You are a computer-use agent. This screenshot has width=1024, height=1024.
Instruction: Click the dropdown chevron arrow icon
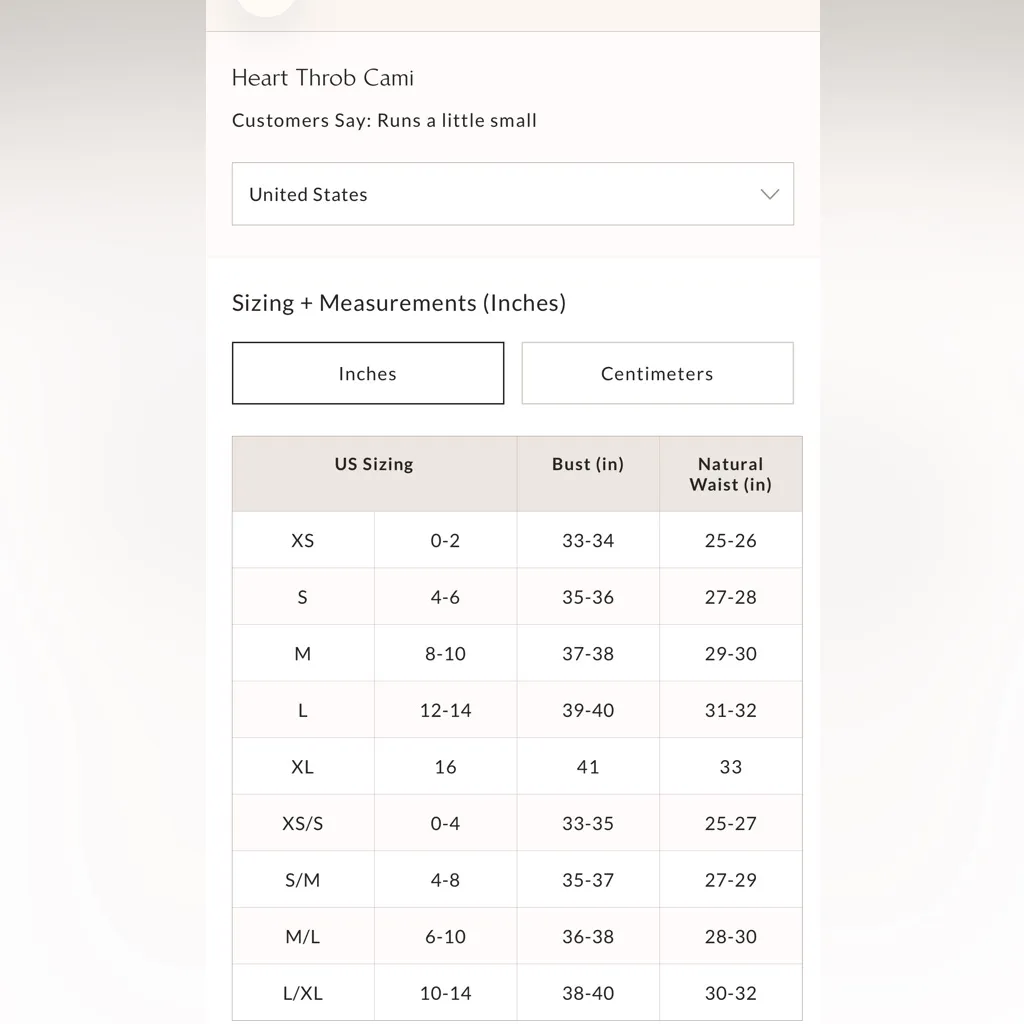point(769,194)
